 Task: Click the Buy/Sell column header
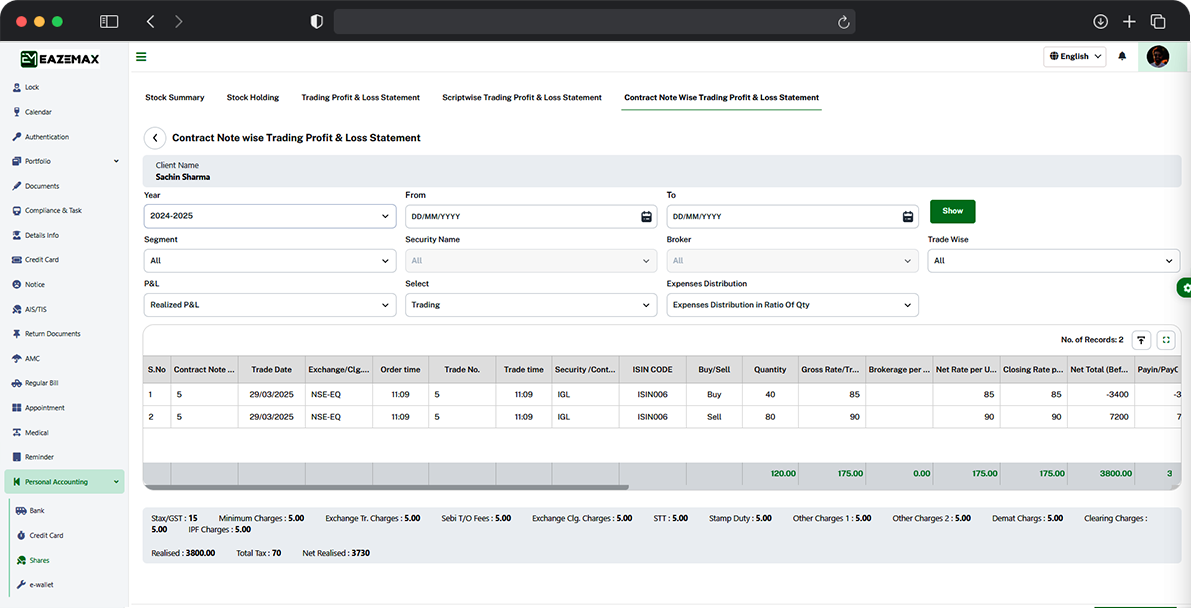click(714, 369)
